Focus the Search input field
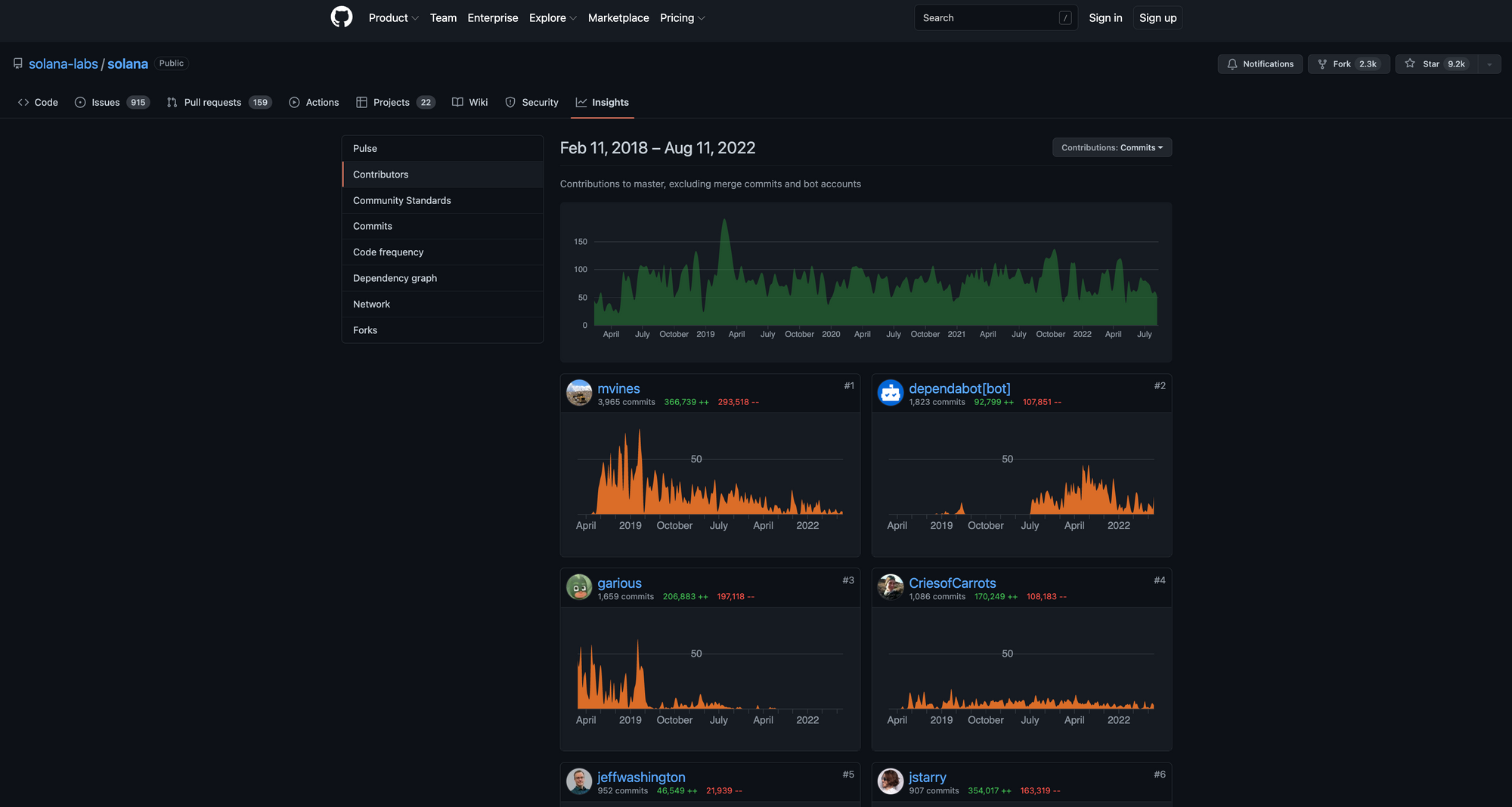The height and width of the screenshot is (807, 1512). (x=996, y=17)
